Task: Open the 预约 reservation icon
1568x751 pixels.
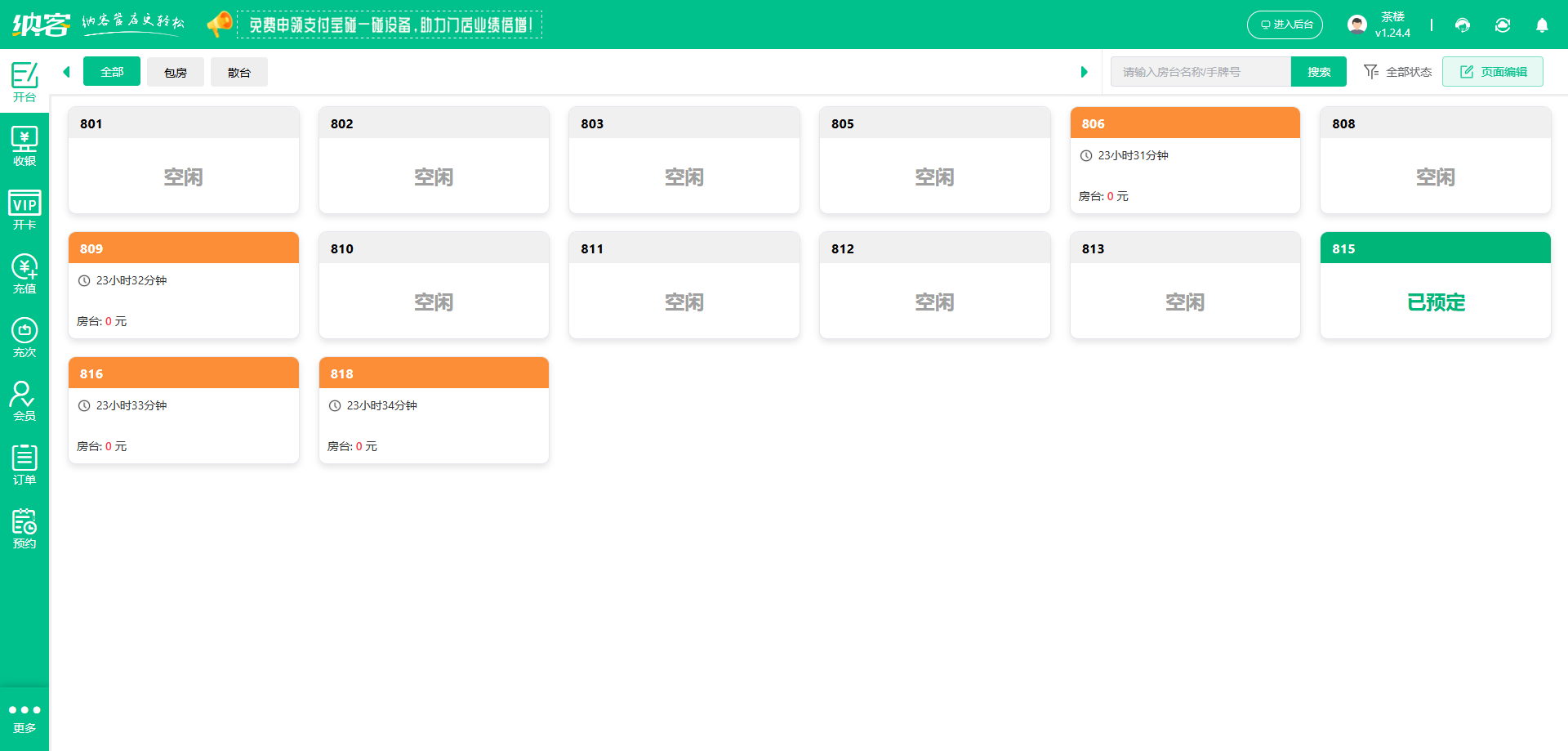Action: (x=24, y=529)
